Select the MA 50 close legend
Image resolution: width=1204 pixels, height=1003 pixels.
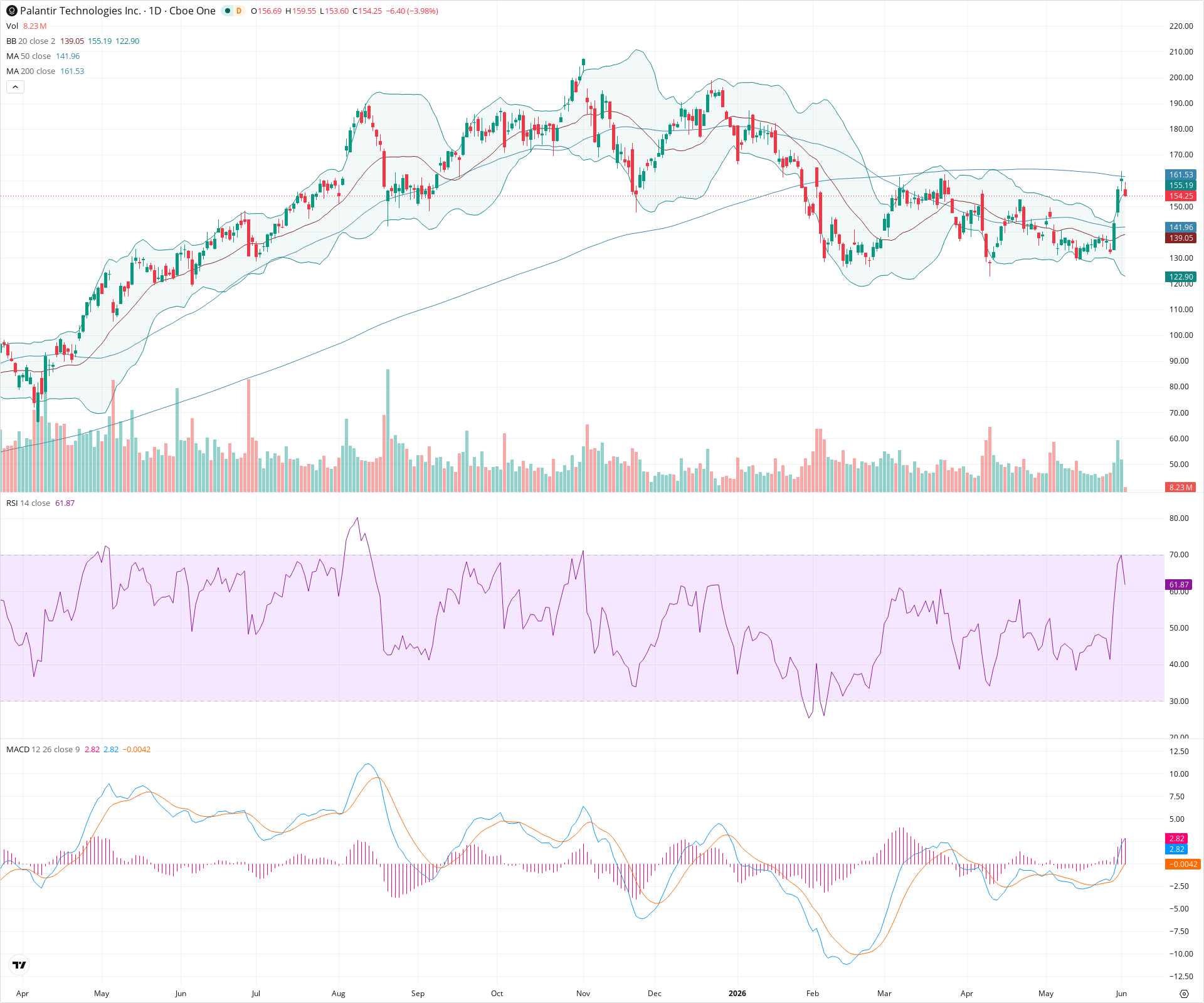[28, 56]
